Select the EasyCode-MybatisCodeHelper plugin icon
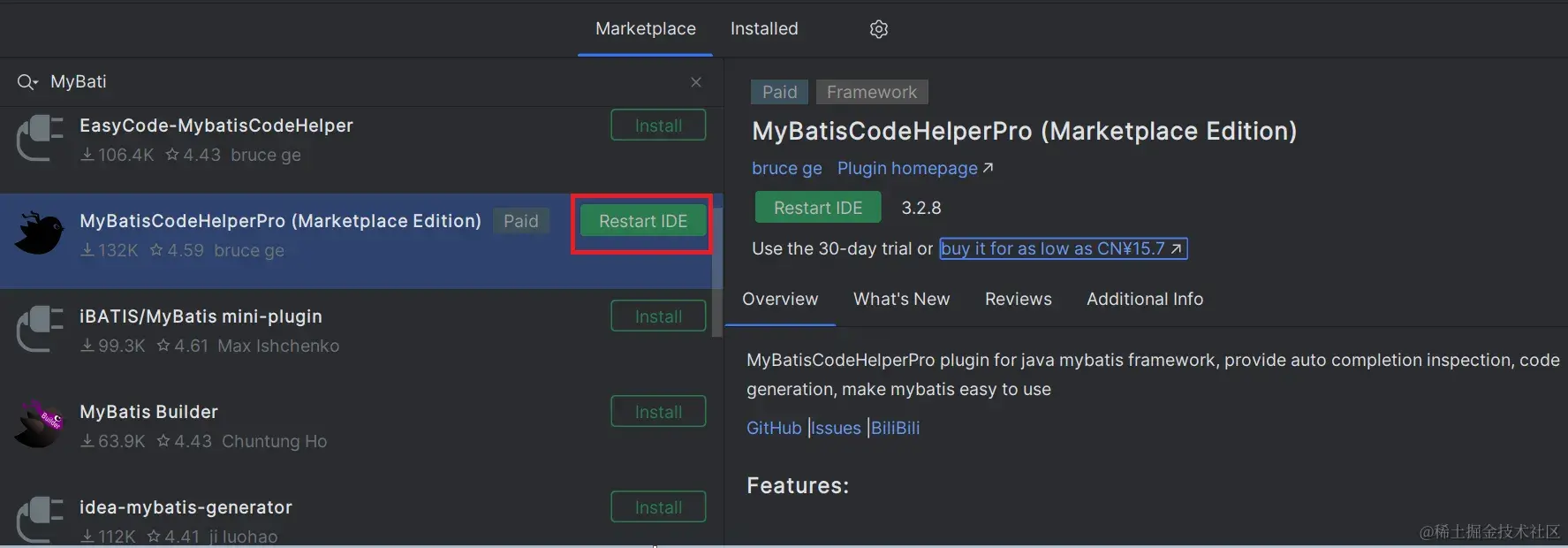 pos(40,140)
